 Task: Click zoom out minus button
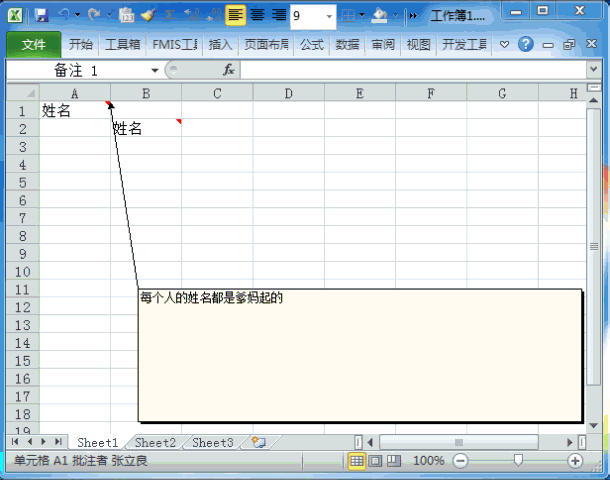pos(460,461)
